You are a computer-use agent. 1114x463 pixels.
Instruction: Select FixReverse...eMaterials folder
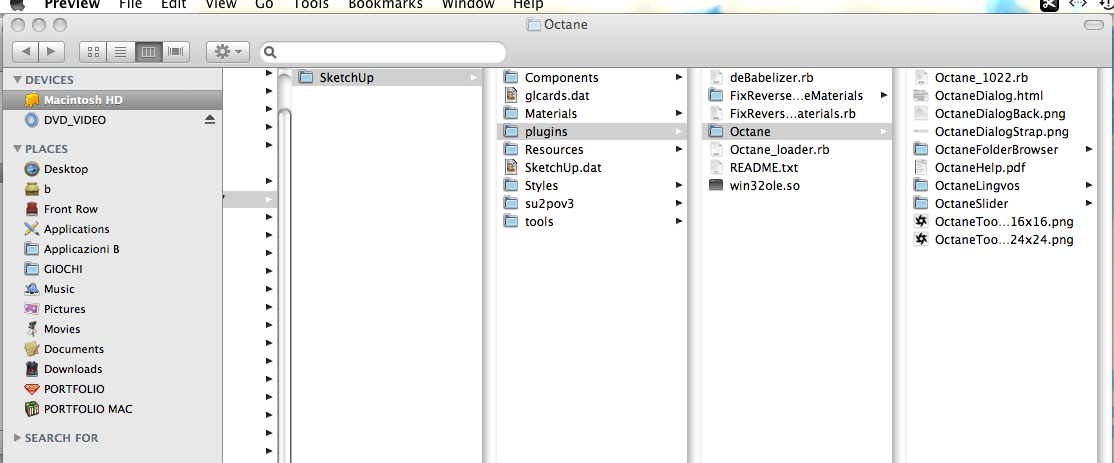click(796, 95)
